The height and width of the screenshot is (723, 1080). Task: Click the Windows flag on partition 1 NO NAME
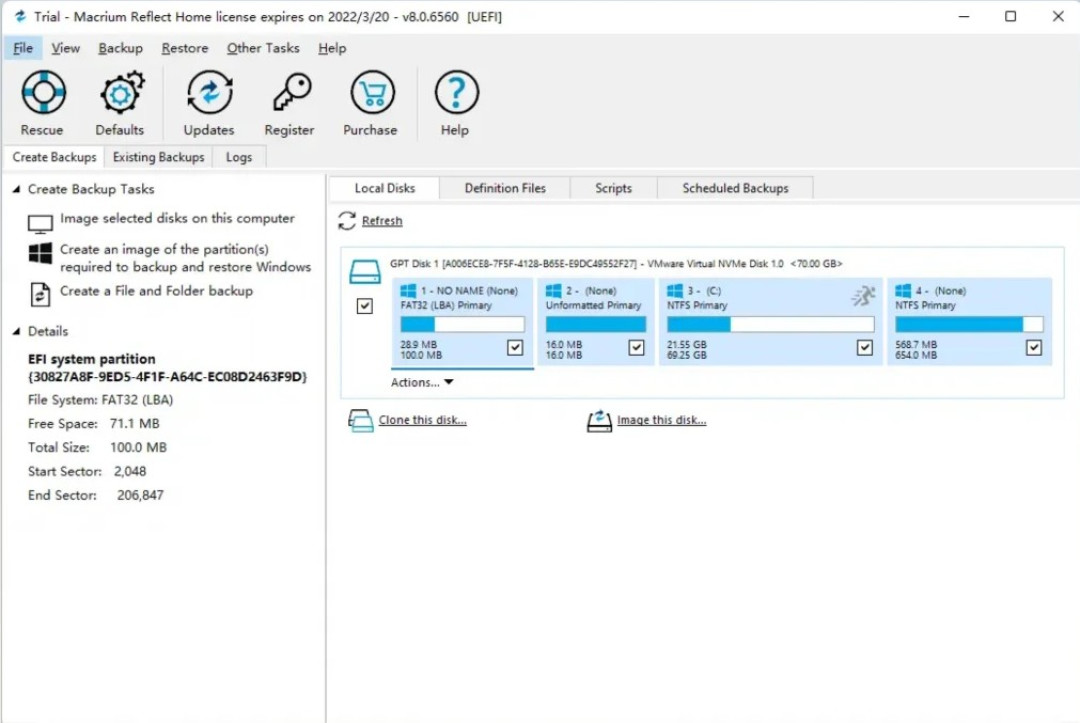click(408, 291)
